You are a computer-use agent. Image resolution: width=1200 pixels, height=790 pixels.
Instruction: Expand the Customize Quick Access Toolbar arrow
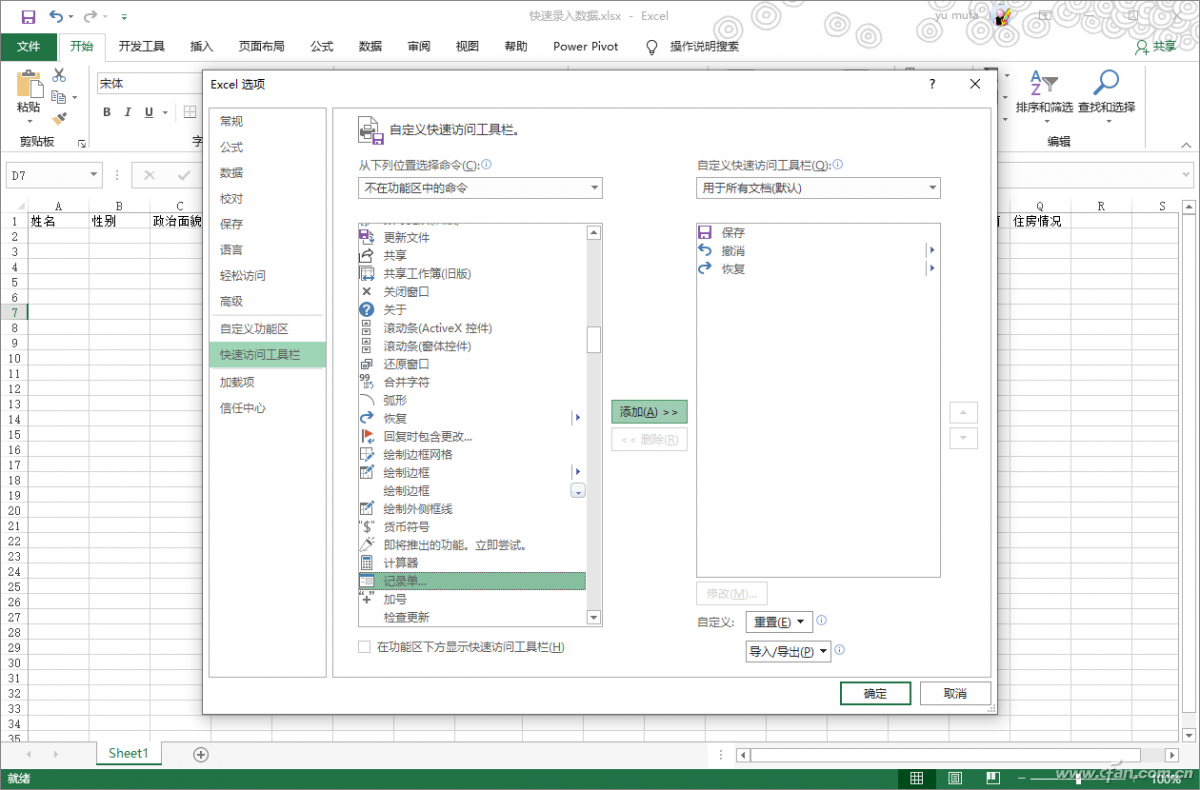(124, 17)
